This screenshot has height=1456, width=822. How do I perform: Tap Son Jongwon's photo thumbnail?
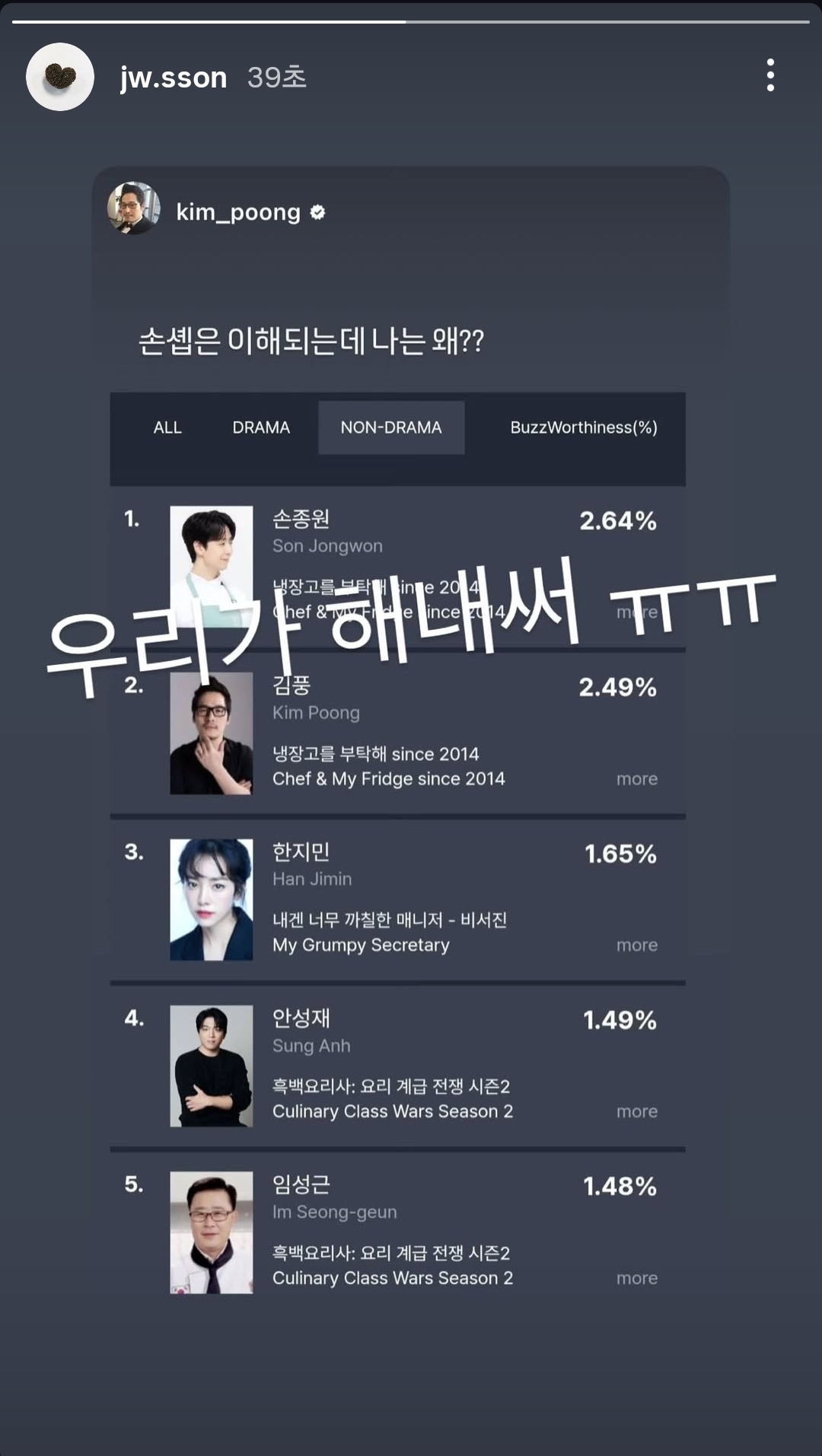pyautogui.click(x=212, y=557)
